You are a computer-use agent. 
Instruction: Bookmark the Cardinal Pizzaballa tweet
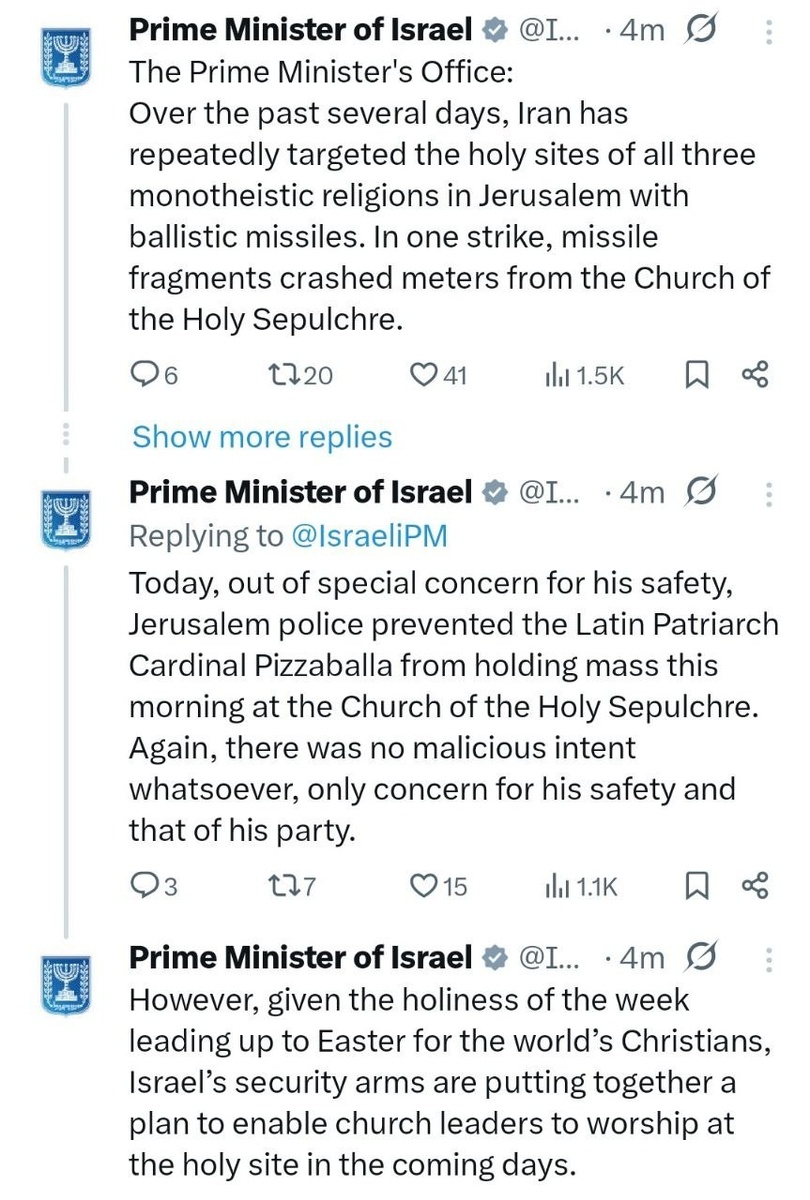[x=696, y=886]
